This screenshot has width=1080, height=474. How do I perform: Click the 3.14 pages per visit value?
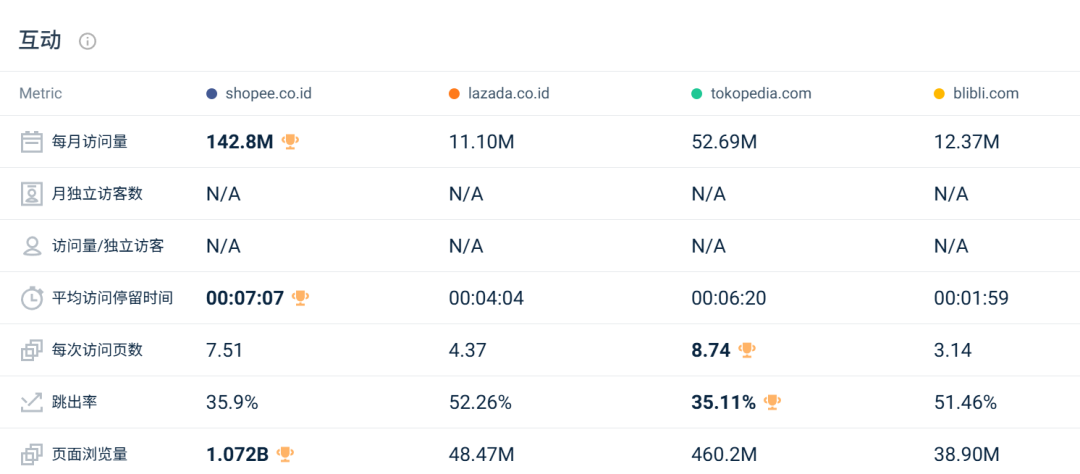click(x=953, y=351)
